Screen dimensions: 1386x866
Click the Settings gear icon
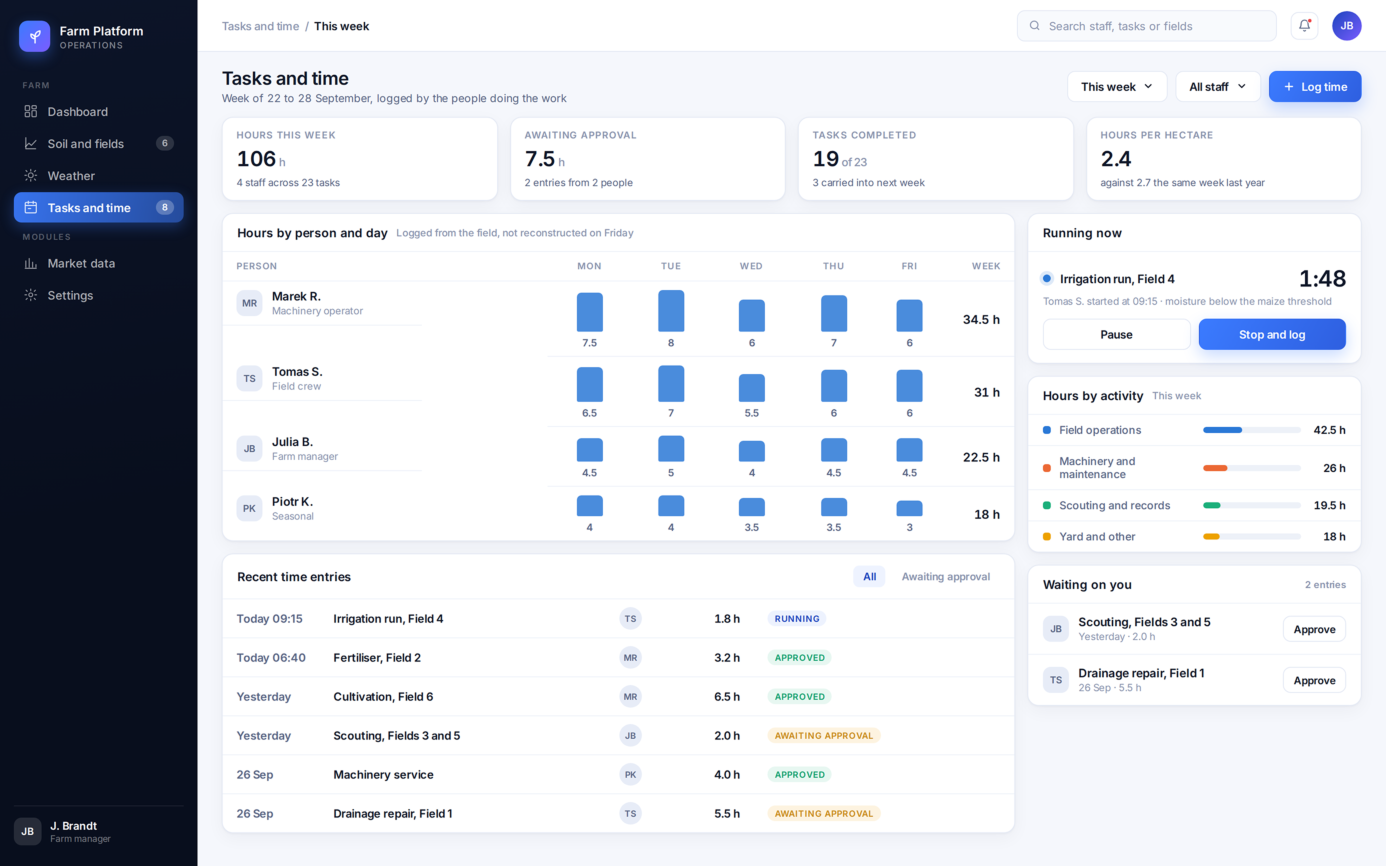tap(31, 295)
